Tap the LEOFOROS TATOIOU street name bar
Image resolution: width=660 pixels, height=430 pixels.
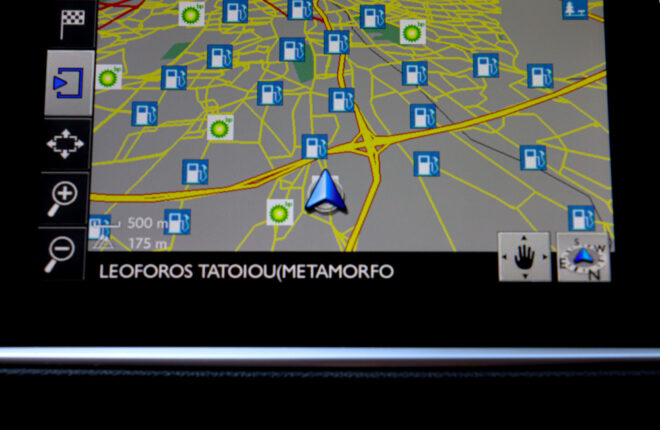(x=245, y=271)
